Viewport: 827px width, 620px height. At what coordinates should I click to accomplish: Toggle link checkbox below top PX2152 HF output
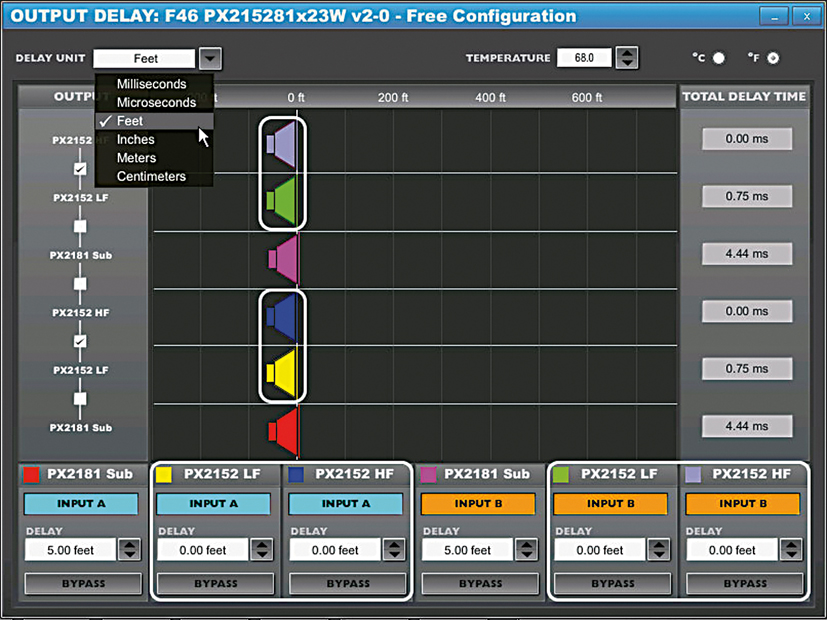pos(80,169)
